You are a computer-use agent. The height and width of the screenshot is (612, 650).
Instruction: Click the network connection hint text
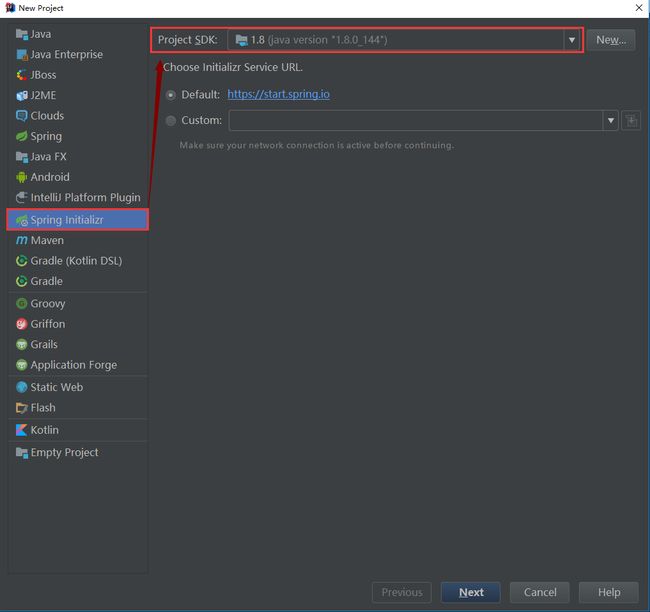tap(317, 146)
